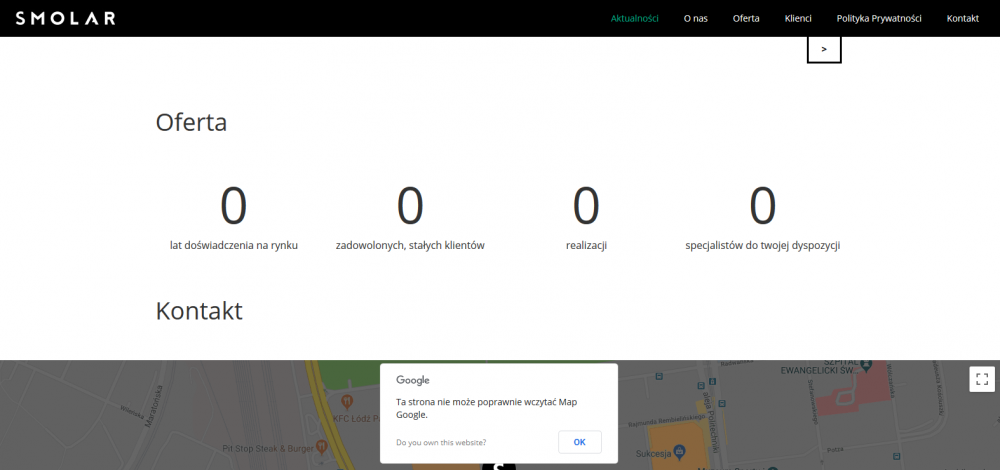Click the 'zadowolonych, stałych klientów' counter
This screenshot has height=470, width=1000.
tap(410, 217)
